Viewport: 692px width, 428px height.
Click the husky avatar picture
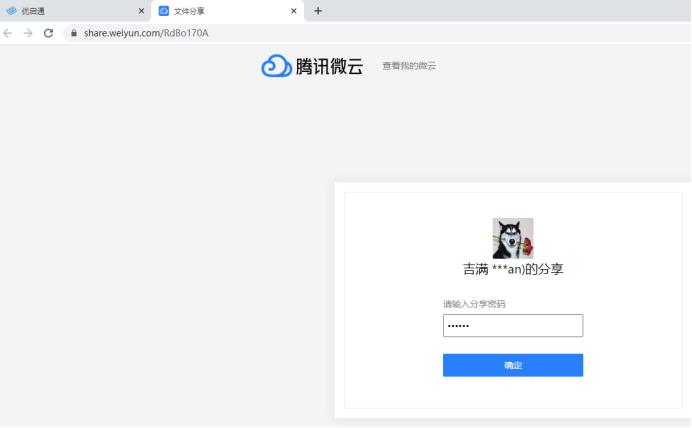(x=513, y=238)
